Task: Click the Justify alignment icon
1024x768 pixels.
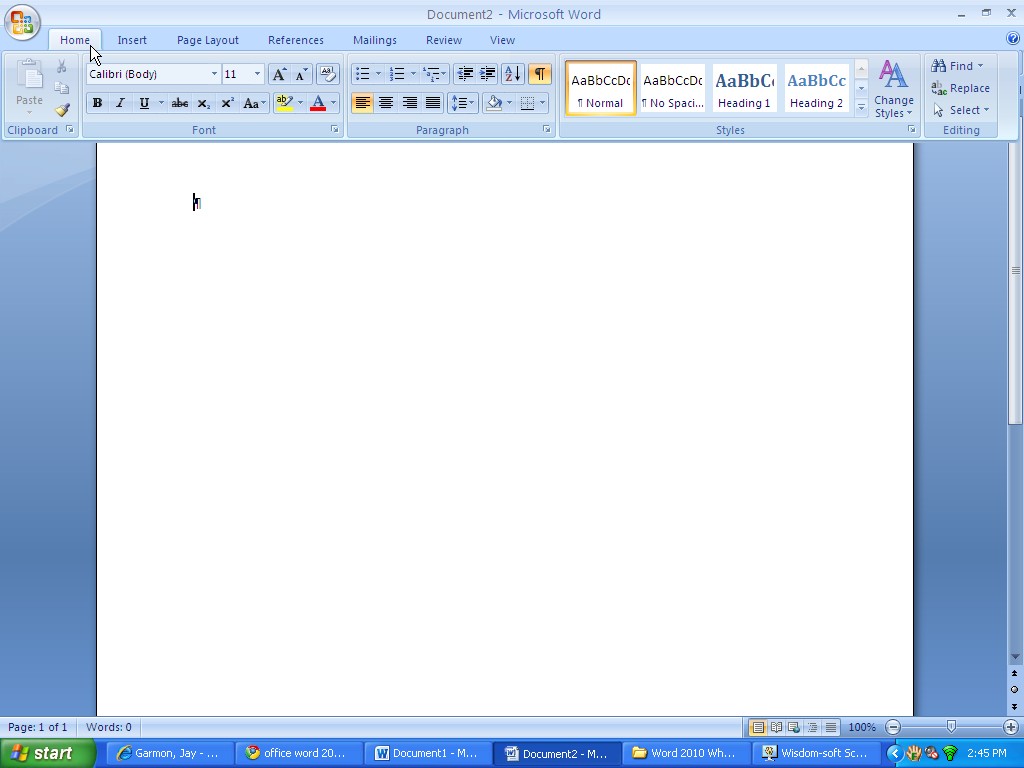Action: click(x=433, y=103)
